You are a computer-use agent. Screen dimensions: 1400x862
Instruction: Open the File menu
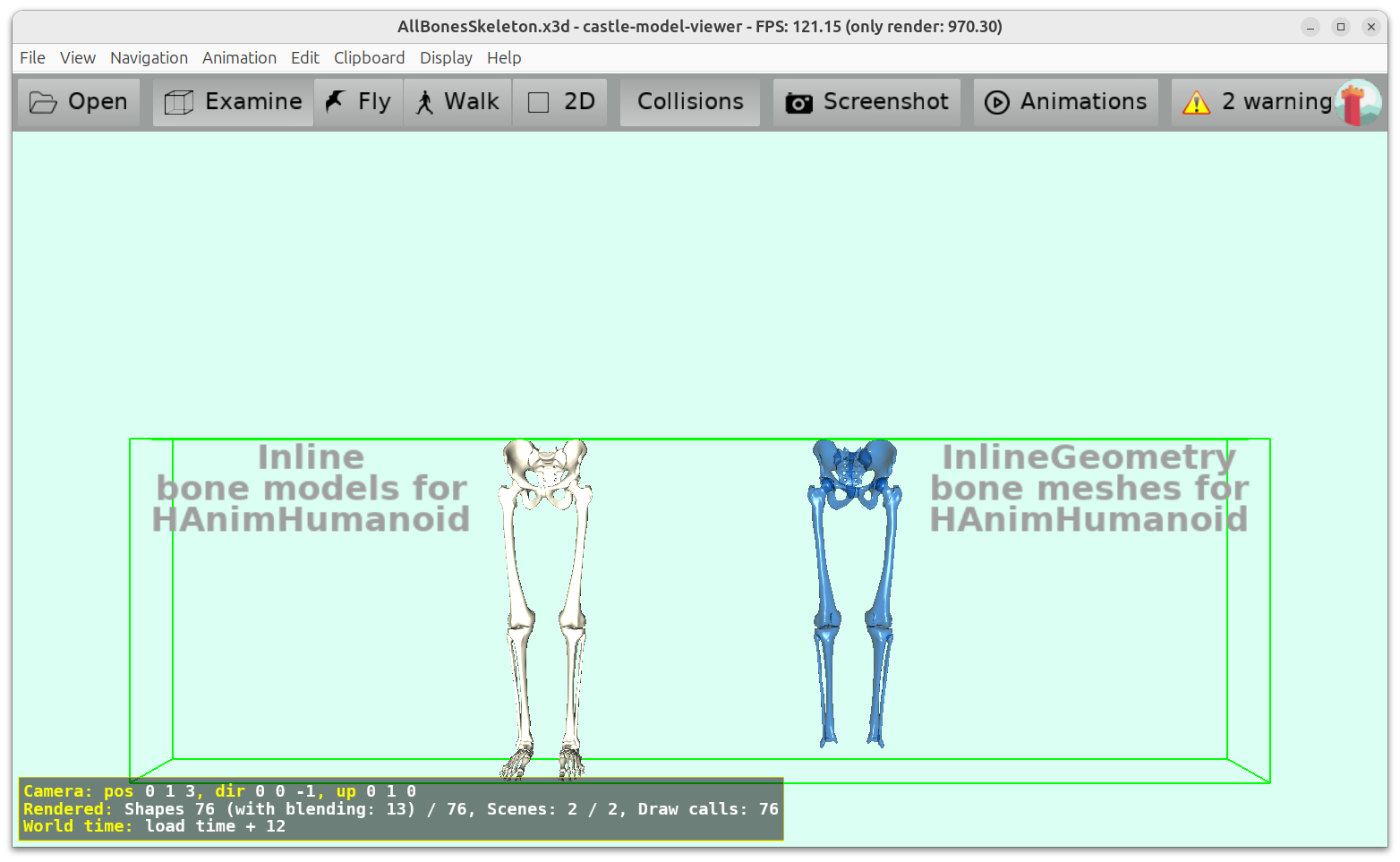[x=32, y=57]
